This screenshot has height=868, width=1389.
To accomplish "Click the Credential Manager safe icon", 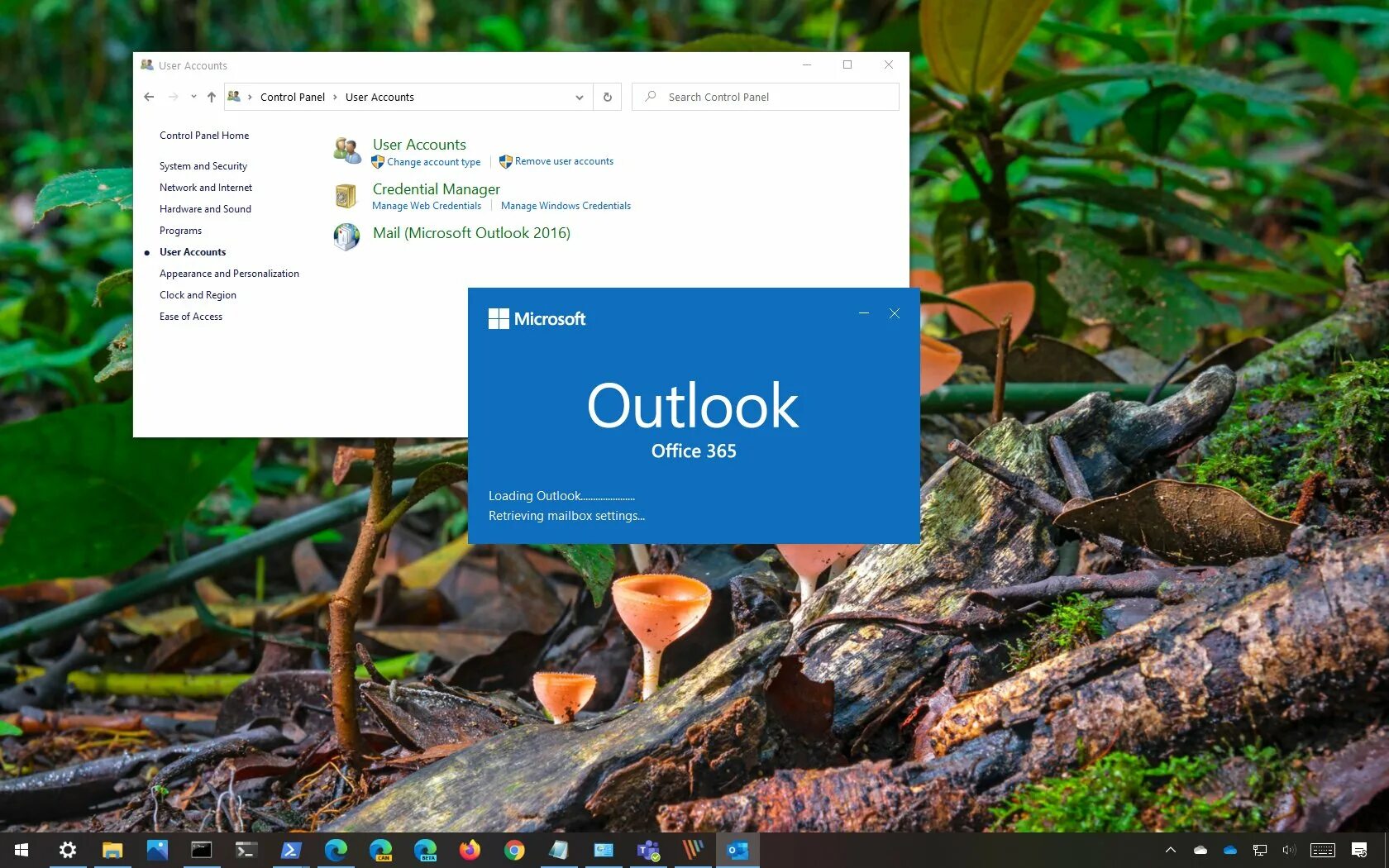I will pyautogui.click(x=346, y=196).
